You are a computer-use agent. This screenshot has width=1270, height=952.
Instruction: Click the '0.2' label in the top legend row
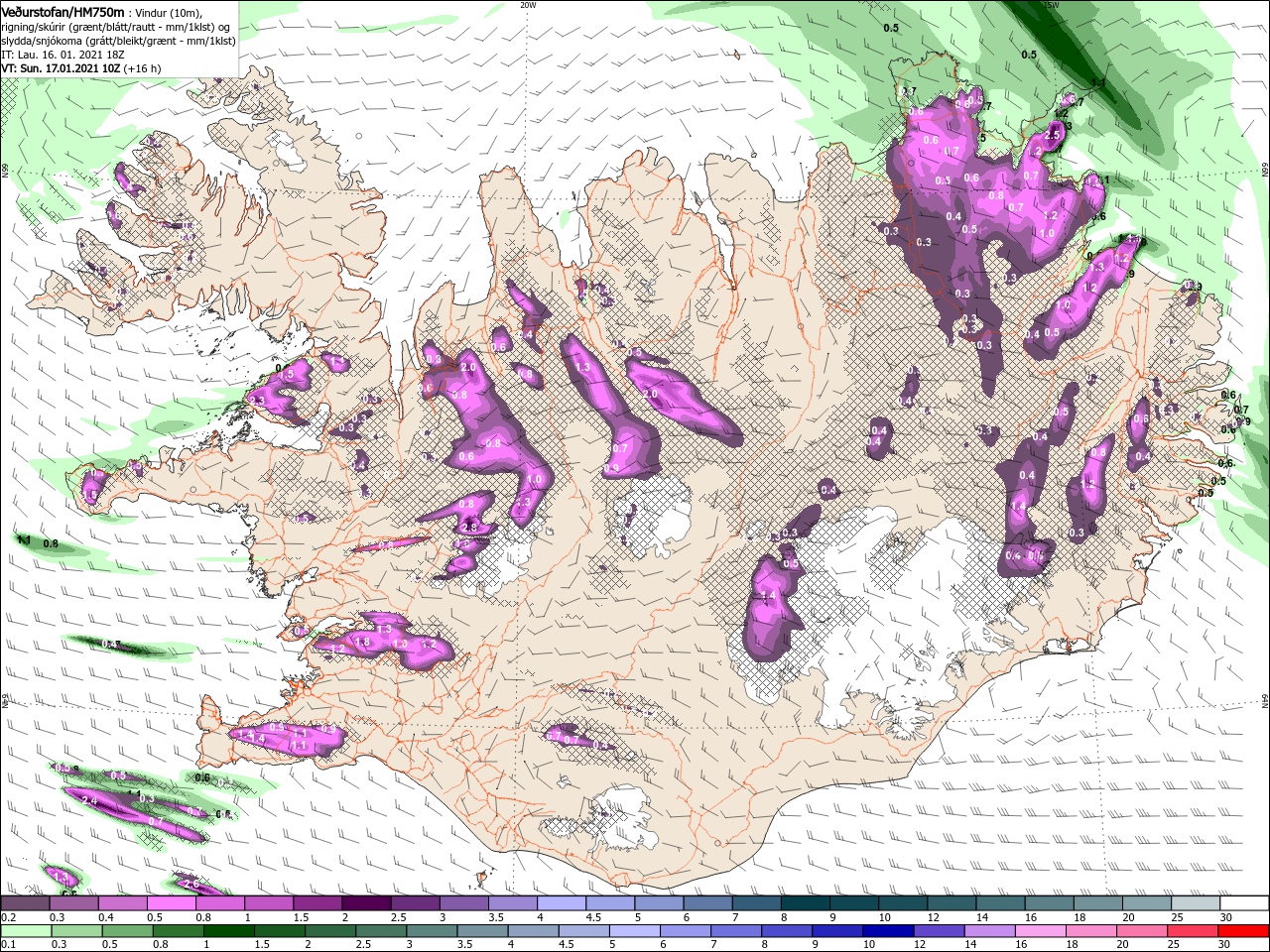tap(9, 917)
